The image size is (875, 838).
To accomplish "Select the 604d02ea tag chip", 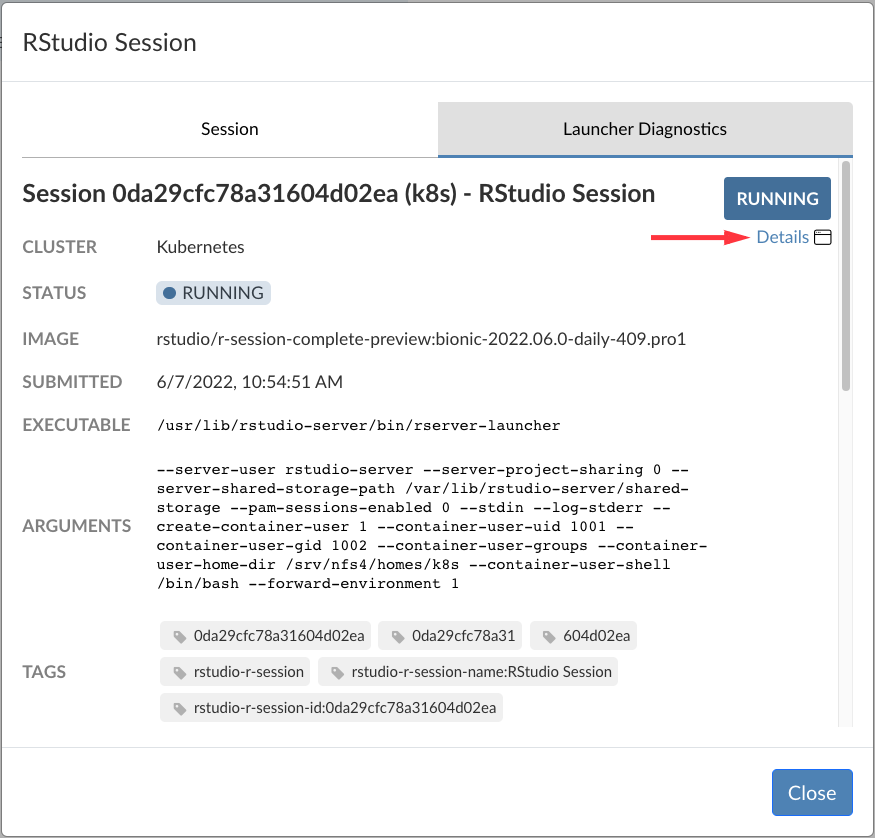I will pyautogui.click(x=583, y=636).
